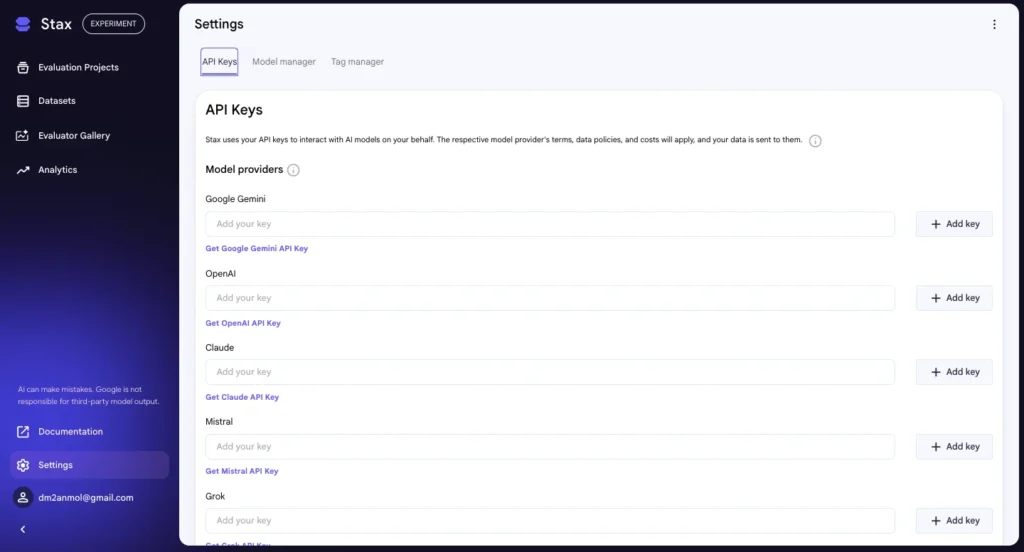Image resolution: width=1024 pixels, height=552 pixels.
Task: Focus the Google Gemini key input field
Action: 550,224
